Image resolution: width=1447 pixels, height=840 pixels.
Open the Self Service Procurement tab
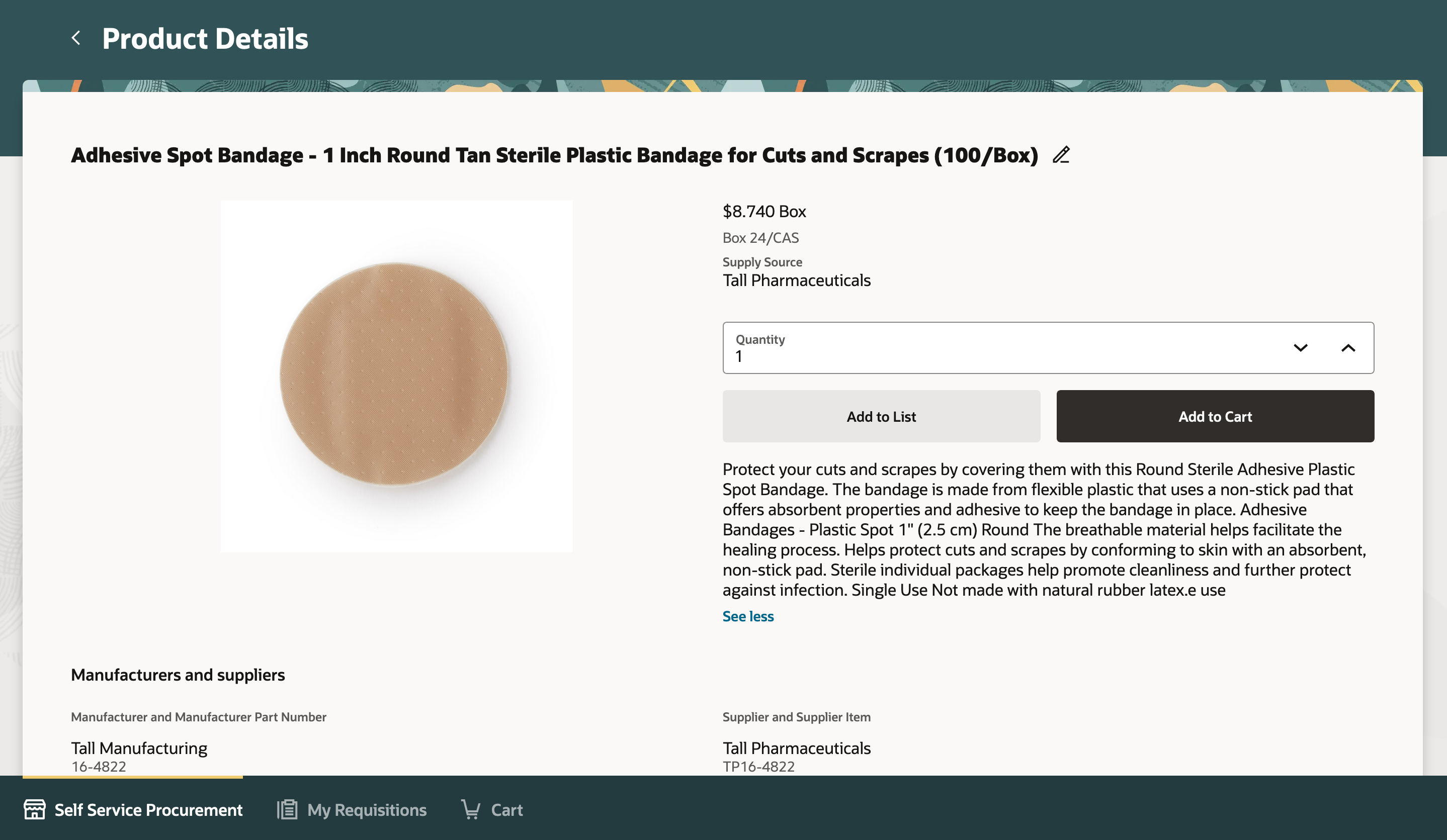[x=147, y=810]
